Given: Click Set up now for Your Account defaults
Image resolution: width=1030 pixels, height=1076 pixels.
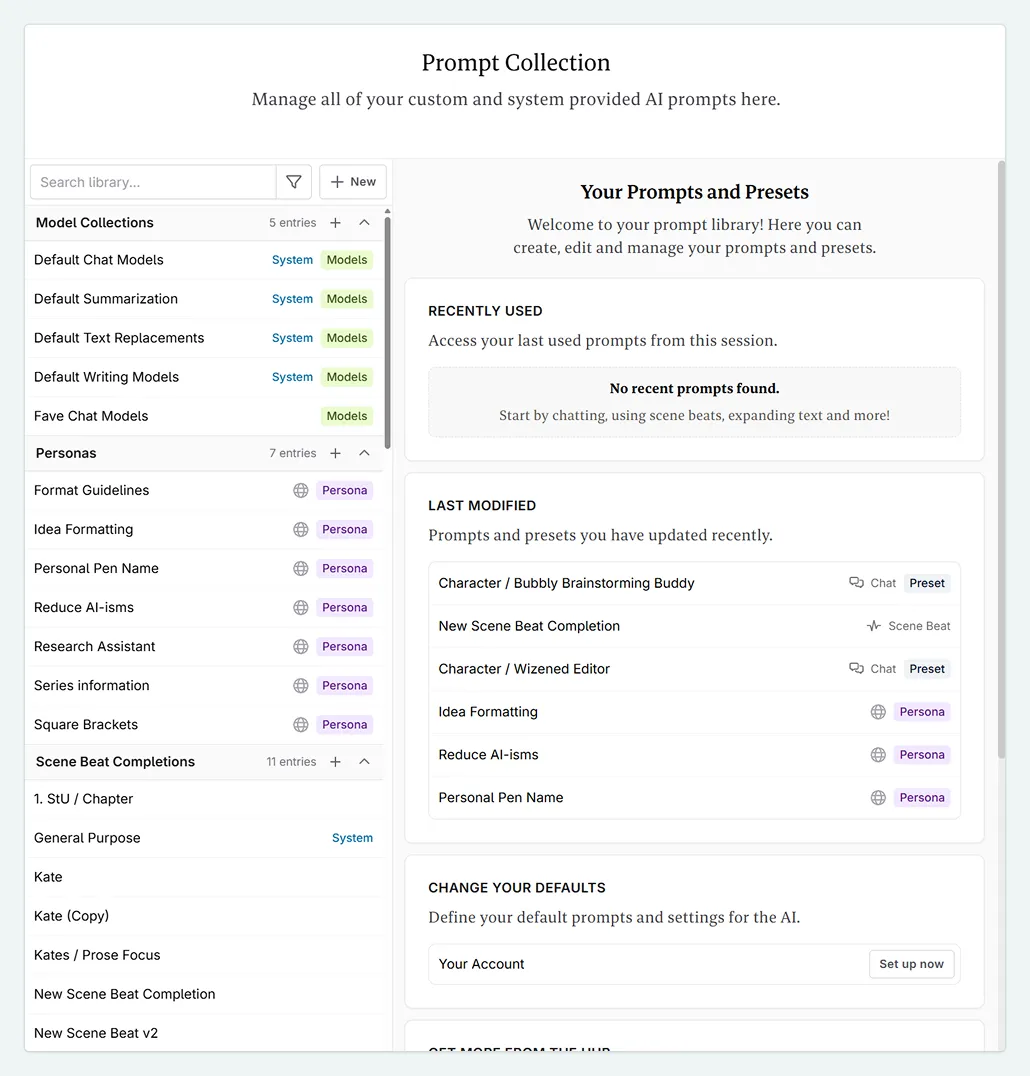Looking at the screenshot, I should pos(911,964).
